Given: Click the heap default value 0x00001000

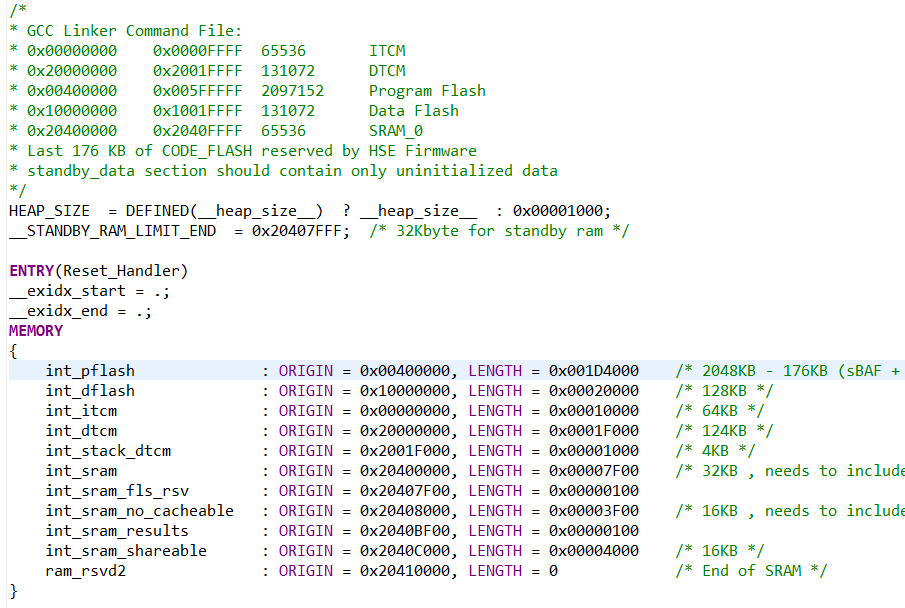Looking at the screenshot, I should [558, 211].
